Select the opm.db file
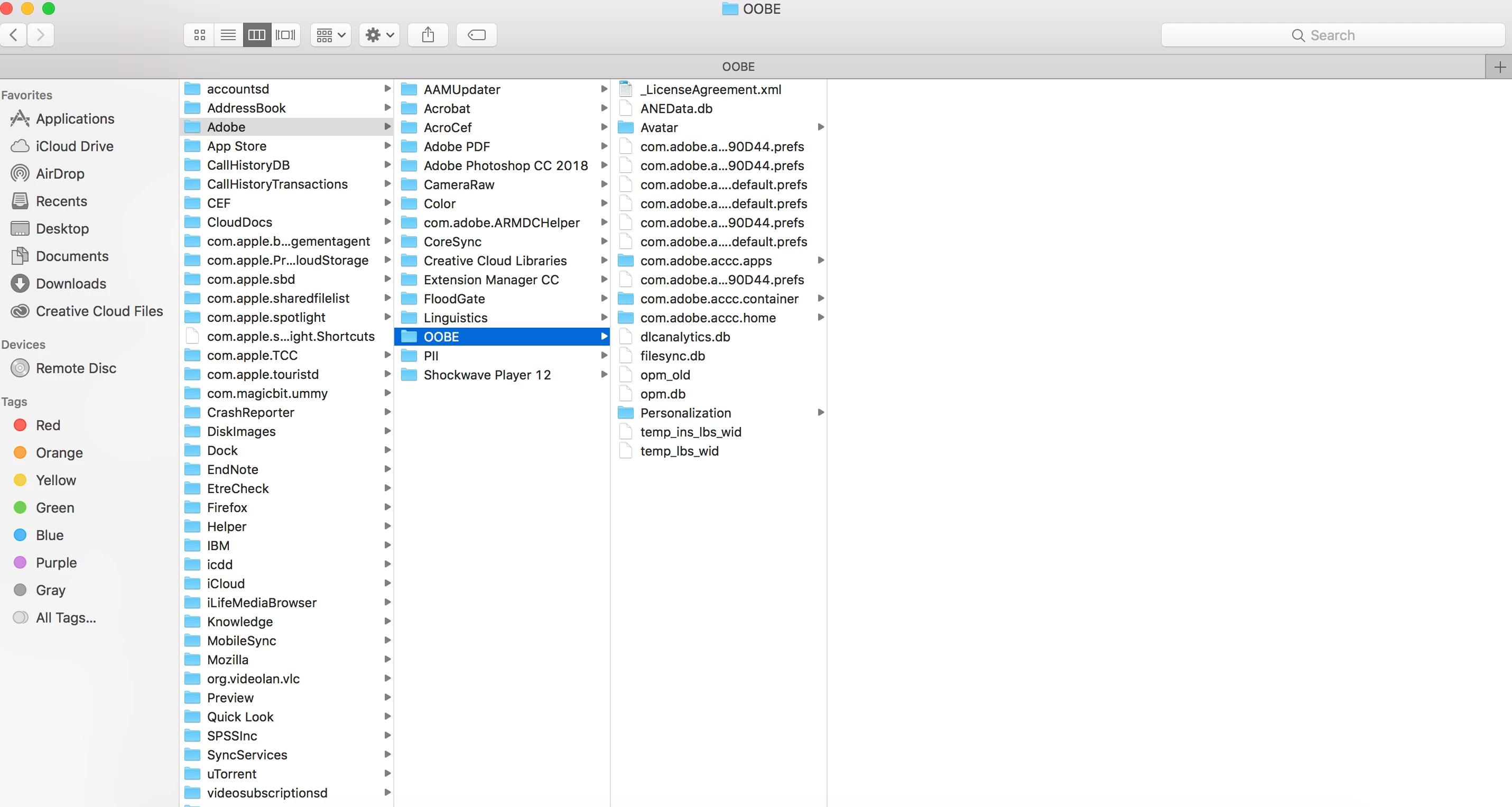Screen dimensions: 1512x807 tap(663, 394)
